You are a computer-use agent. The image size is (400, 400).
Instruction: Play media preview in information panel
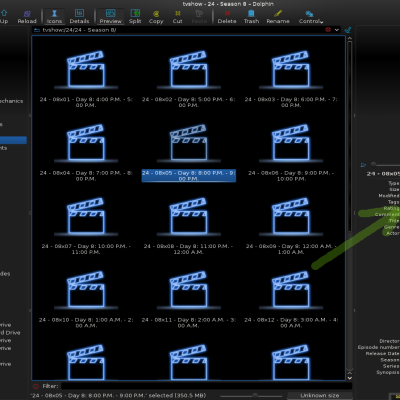(363, 165)
